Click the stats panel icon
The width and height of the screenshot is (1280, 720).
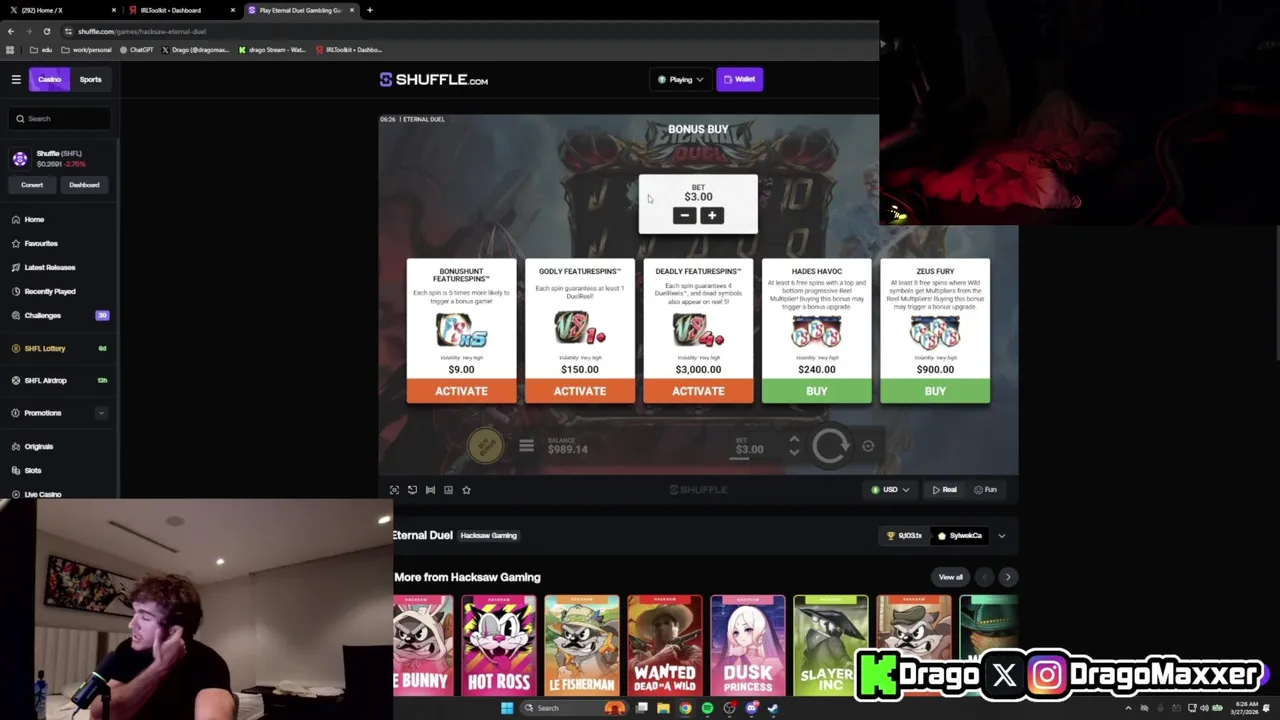pos(448,490)
